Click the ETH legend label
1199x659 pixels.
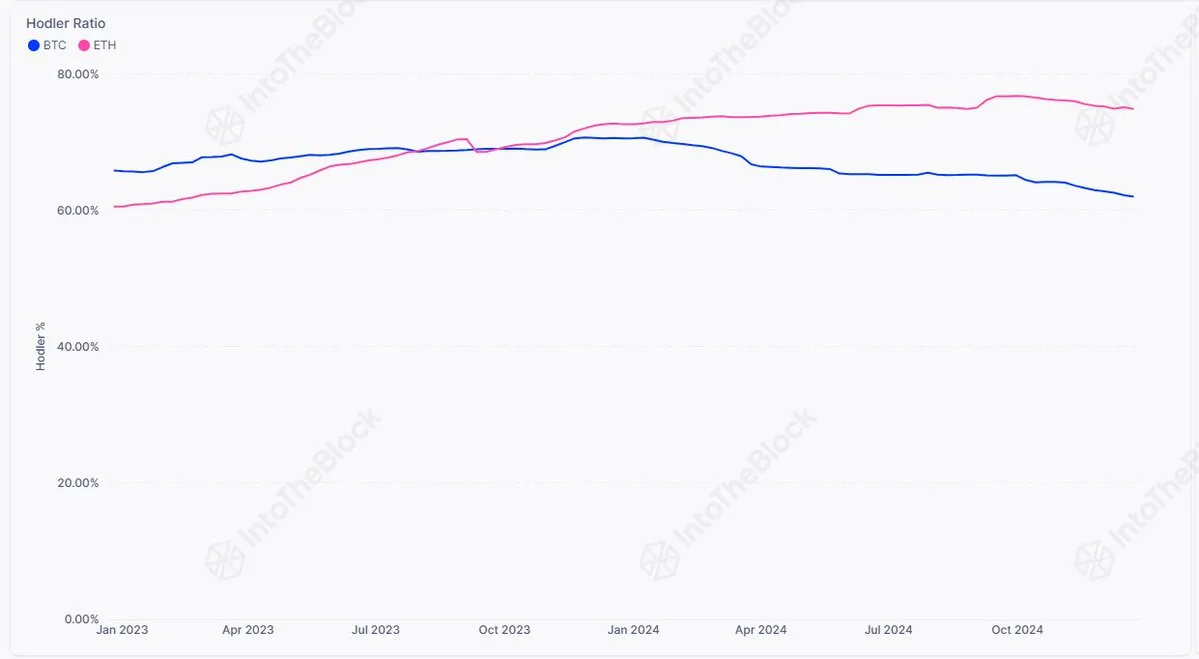point(105,45)
